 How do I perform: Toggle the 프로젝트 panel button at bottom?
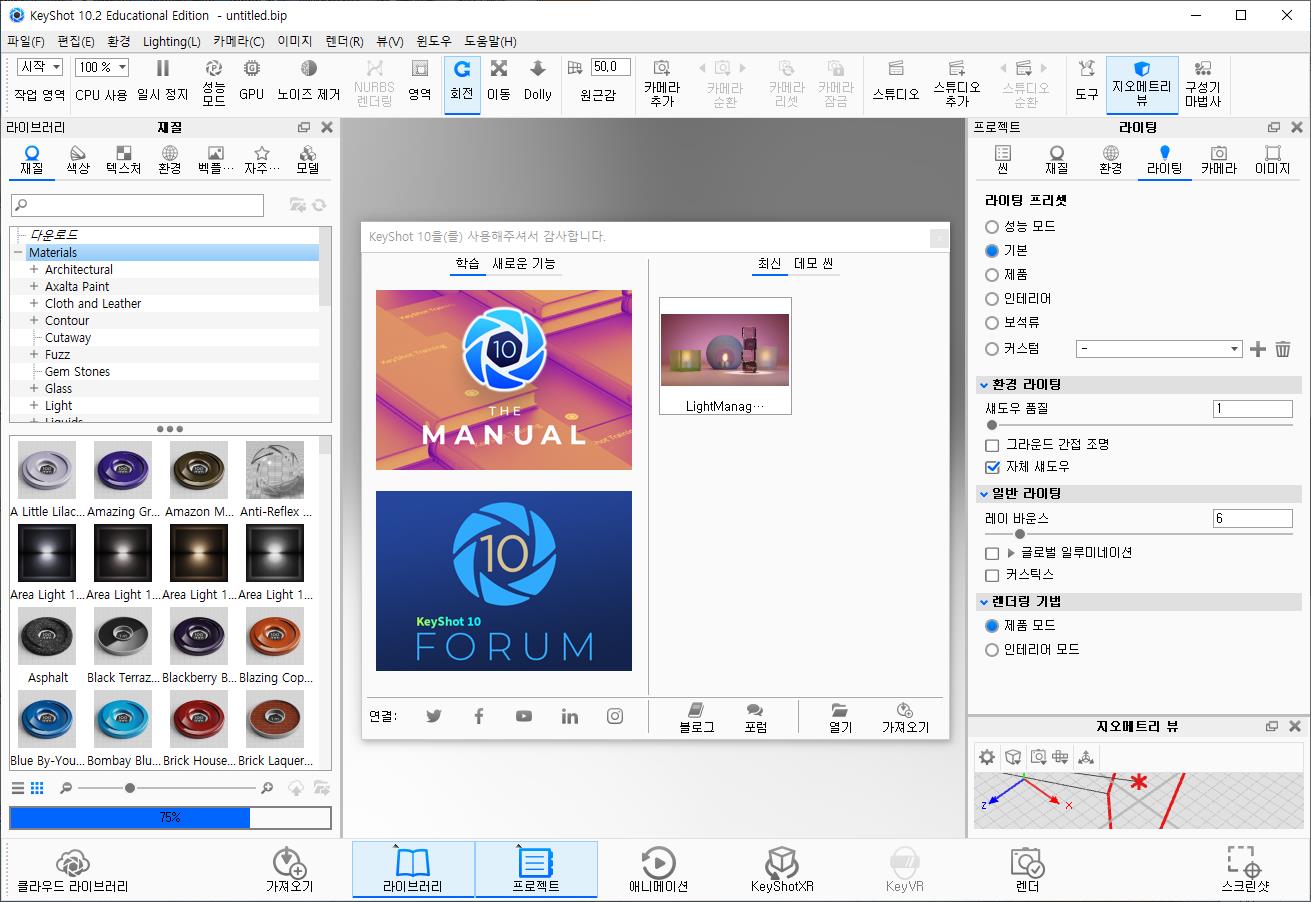[536, 870]
